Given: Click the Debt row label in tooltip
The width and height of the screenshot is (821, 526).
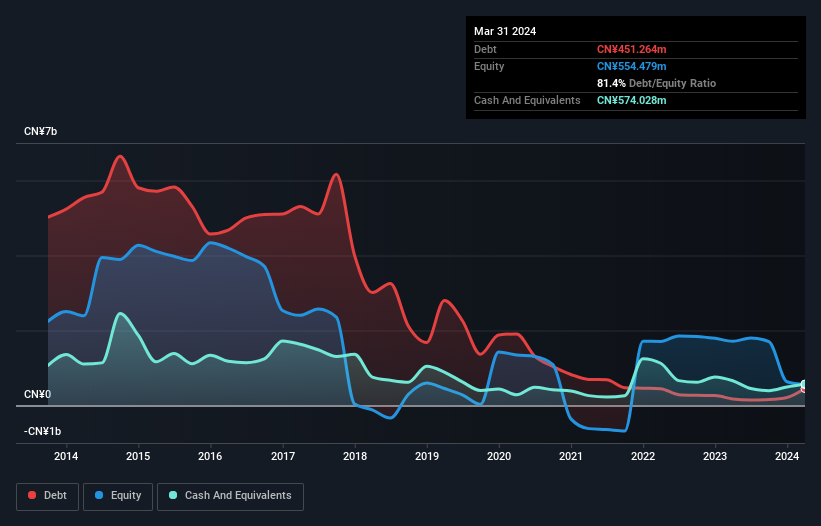Looking at the screenshot, I should coord(485,49).
